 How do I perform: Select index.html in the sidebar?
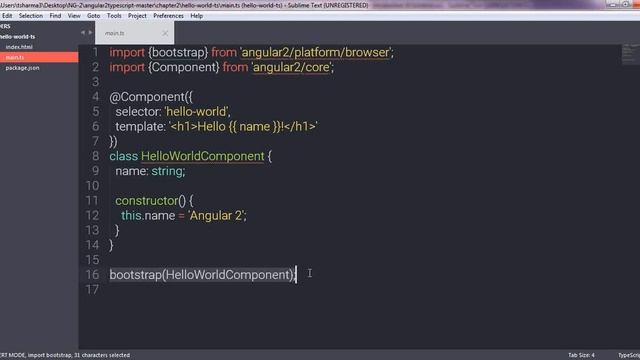coord(19,47)
